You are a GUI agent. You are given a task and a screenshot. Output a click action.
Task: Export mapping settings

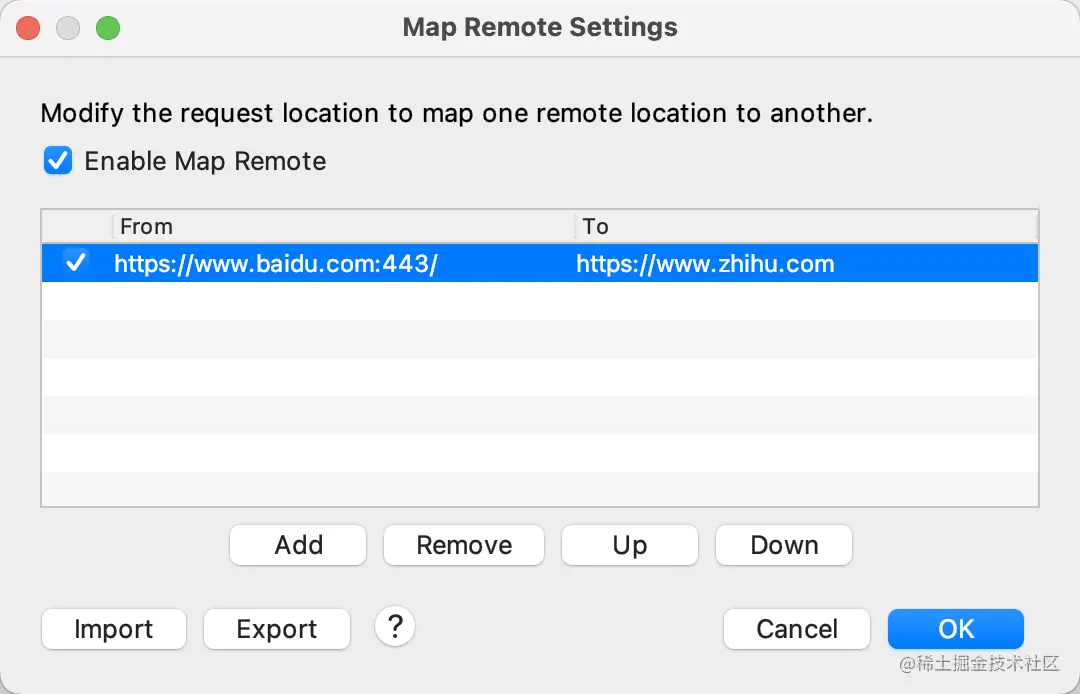pyautogui.click(x=277, y=629)
